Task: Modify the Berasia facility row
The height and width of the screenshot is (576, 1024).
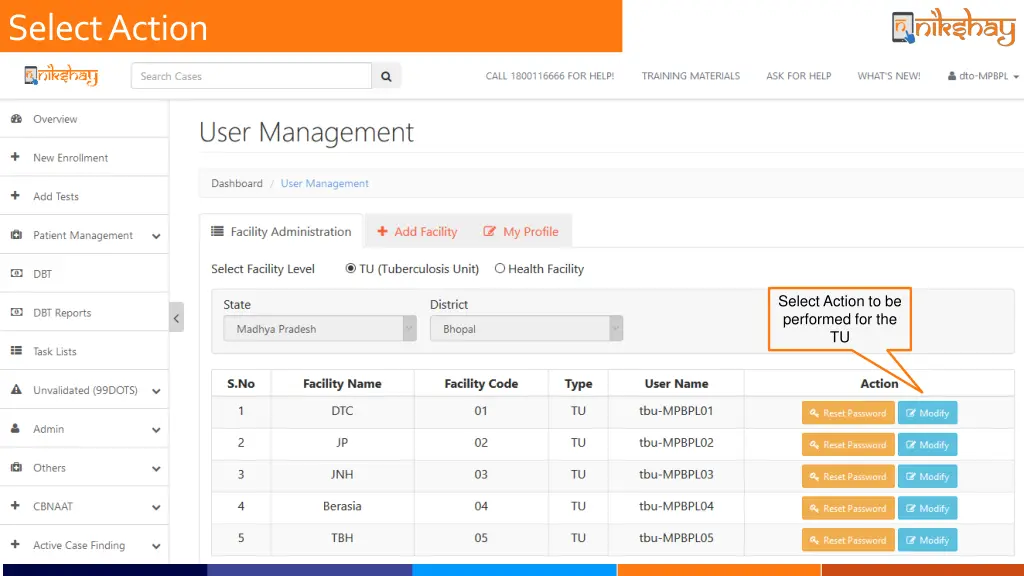Action: (x=927, y=508)
